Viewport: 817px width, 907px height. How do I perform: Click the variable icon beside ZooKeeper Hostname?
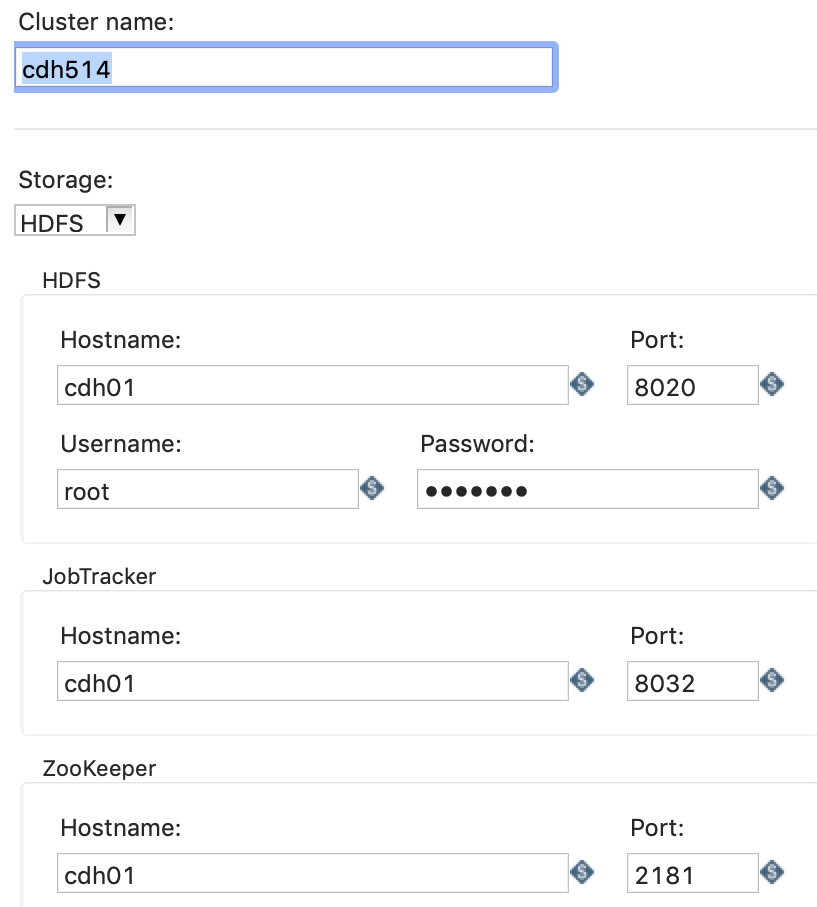[581, 873]
